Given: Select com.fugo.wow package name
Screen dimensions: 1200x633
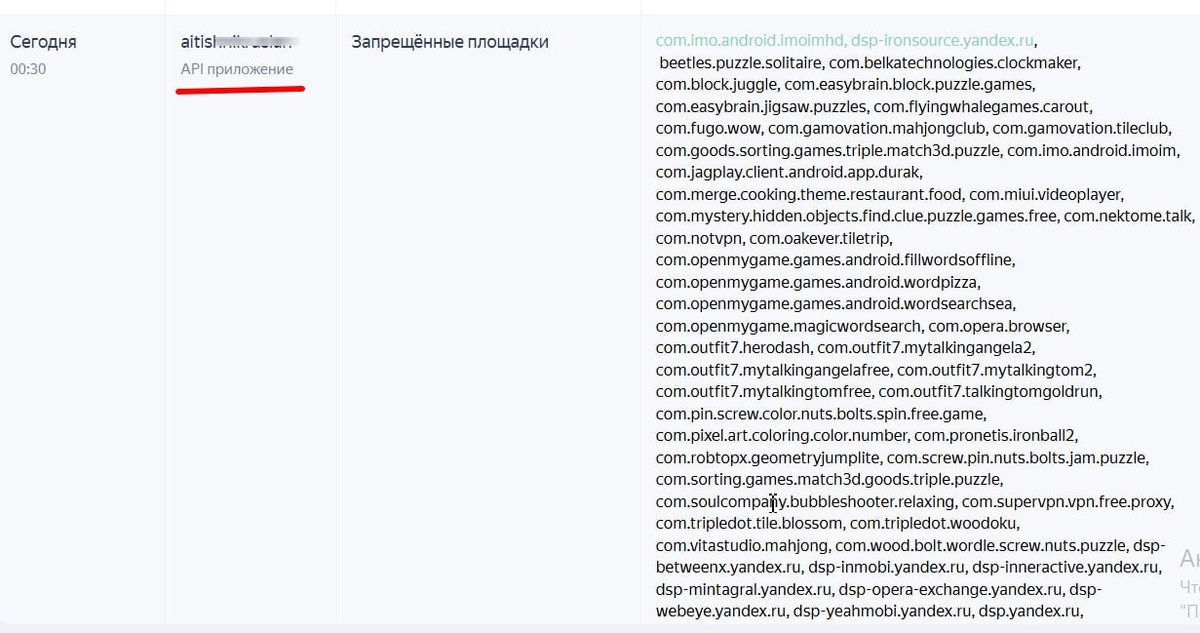Looking at the screenshot, I should click(x=709, y=129).
